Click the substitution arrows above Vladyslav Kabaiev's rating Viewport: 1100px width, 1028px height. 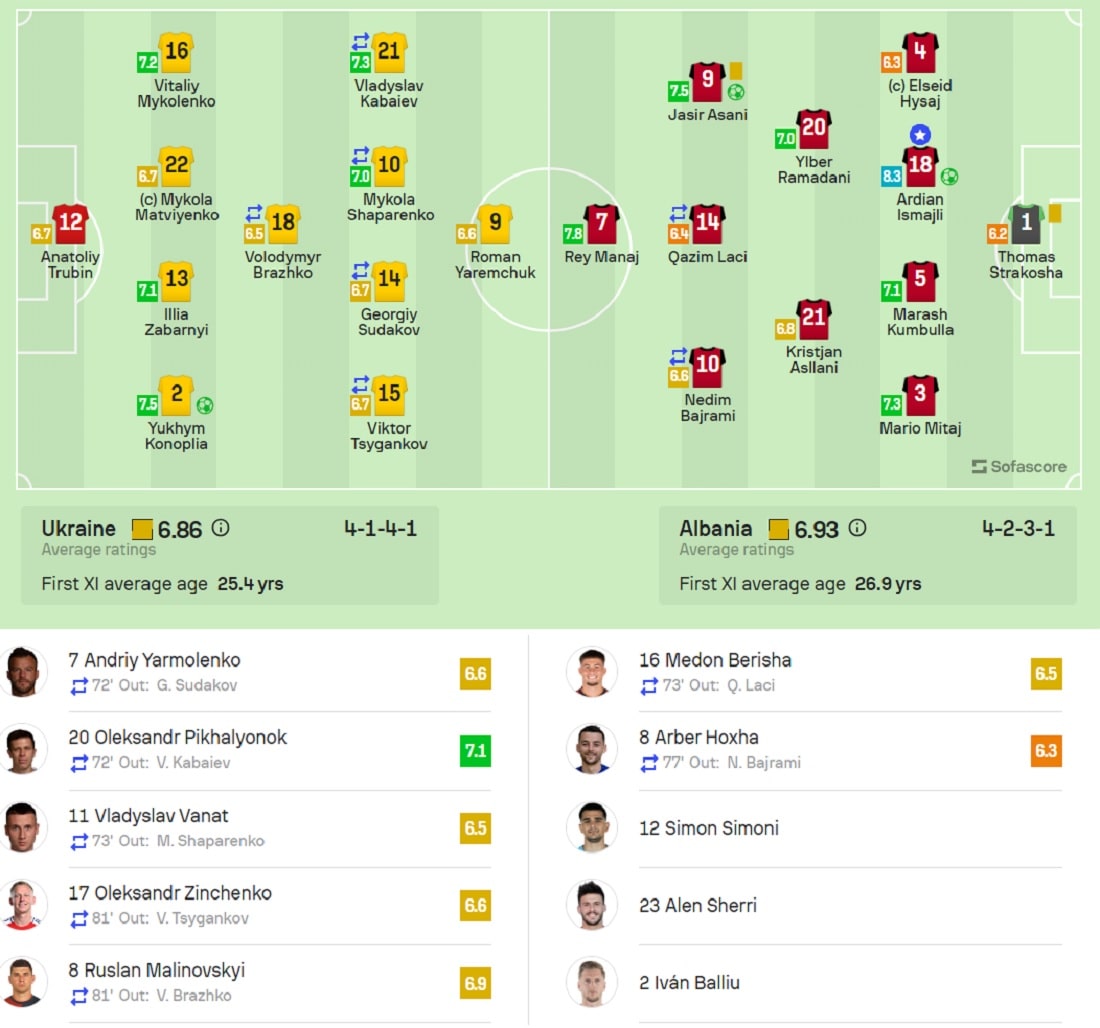(x=361, y=42)
